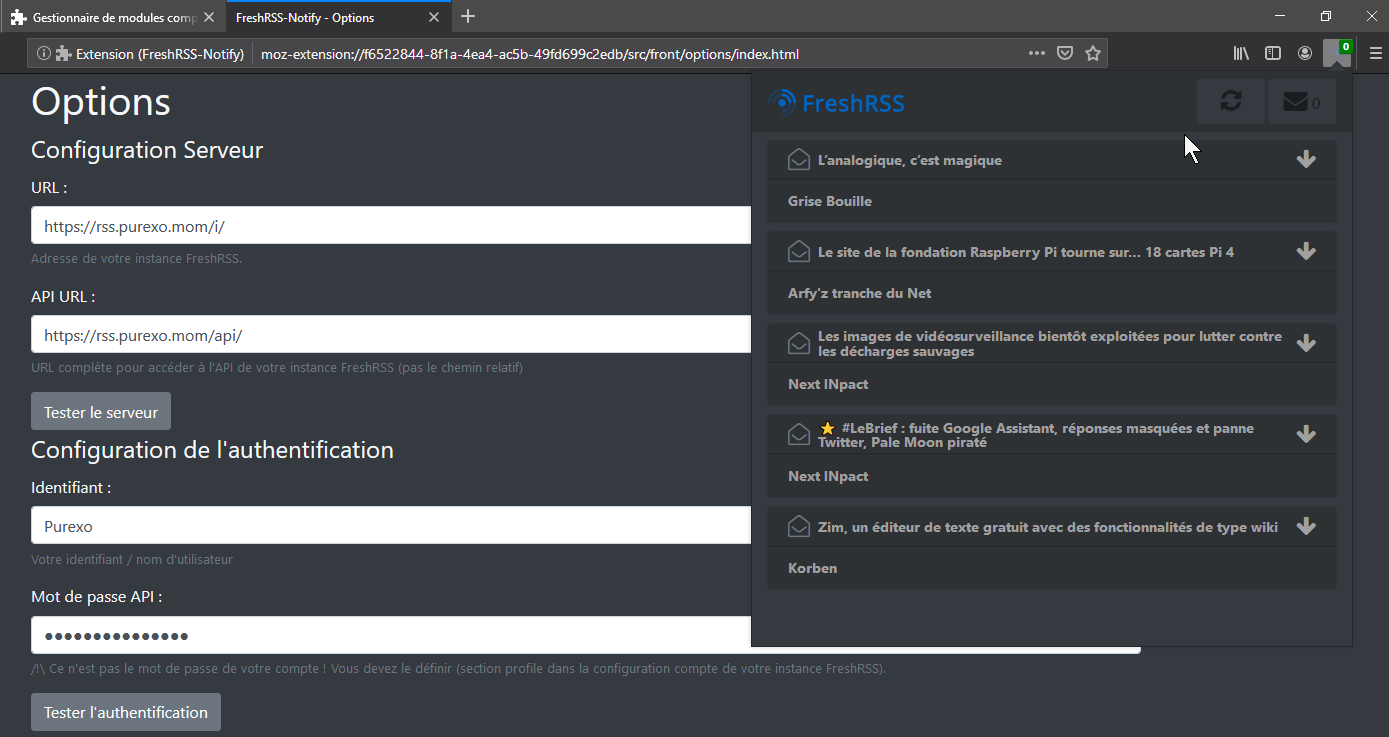
Task: Open page actions three-dot menu
Action: 1037,53
